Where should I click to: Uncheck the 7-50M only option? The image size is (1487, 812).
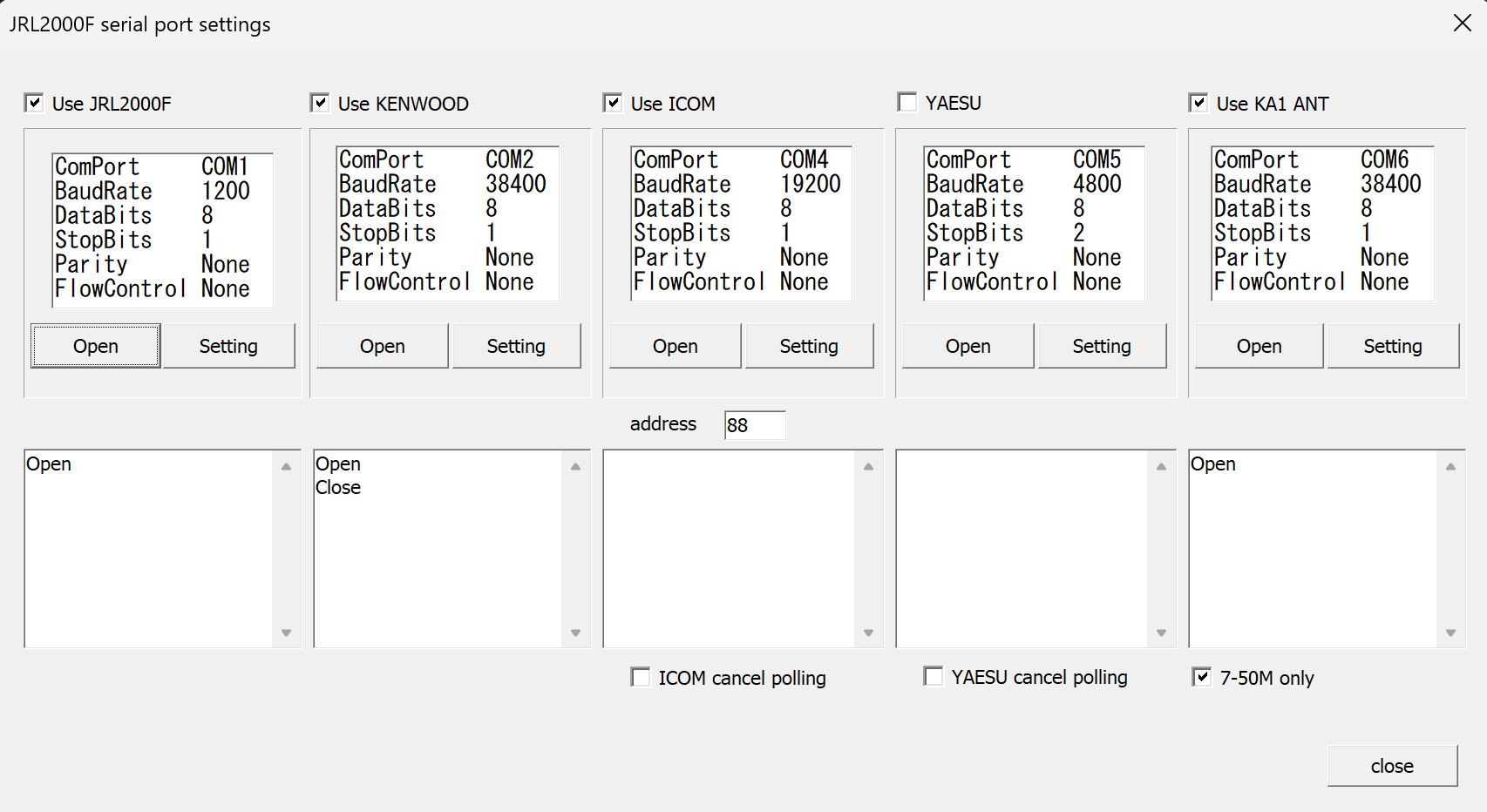pos(1202,678)
